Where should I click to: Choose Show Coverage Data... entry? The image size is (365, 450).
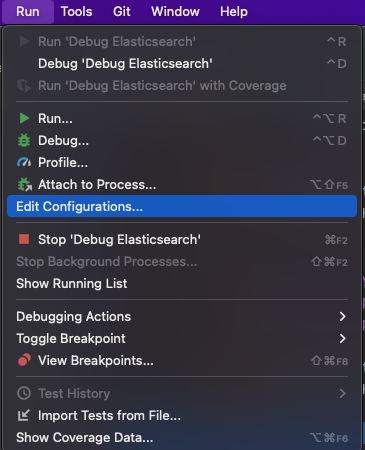coord(182,437)
